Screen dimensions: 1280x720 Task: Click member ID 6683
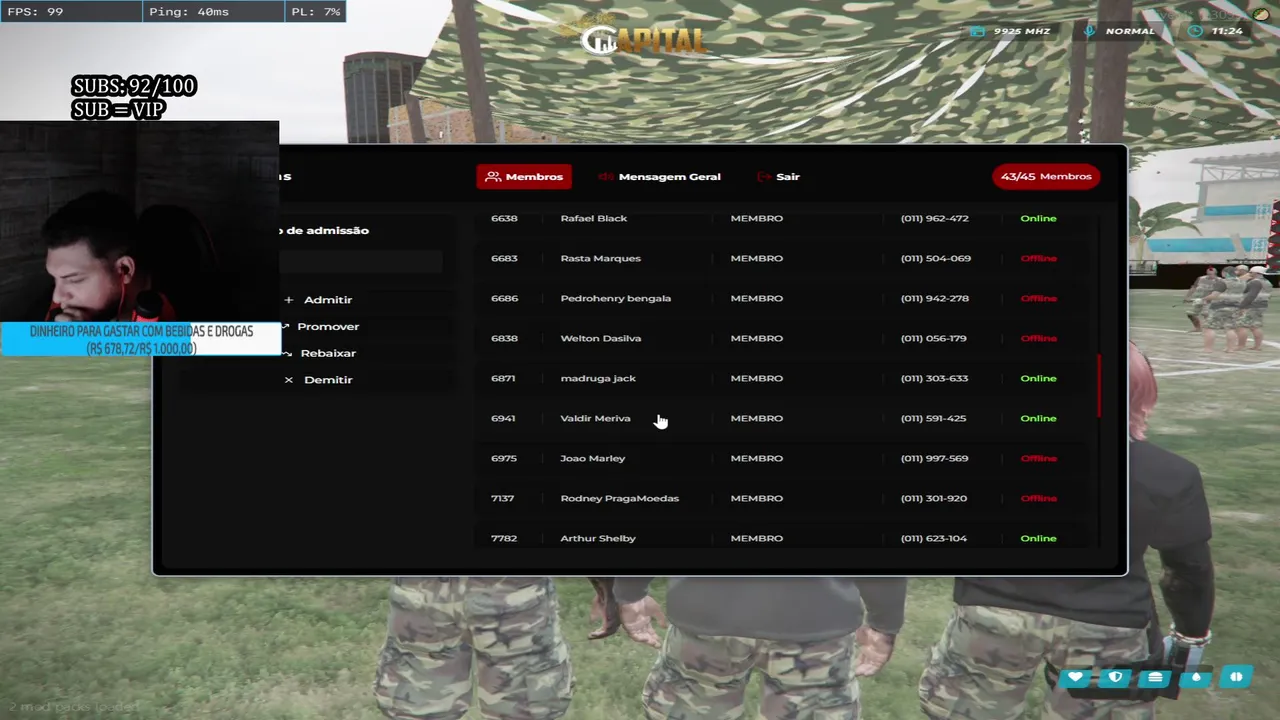tap(504, 258)
